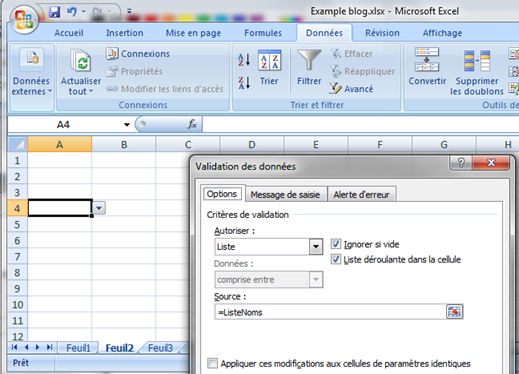Screen dimensions: 519x374
Task: Click the Réappliquer filter command
Action: pyautogui.click(x=362, y=71)
